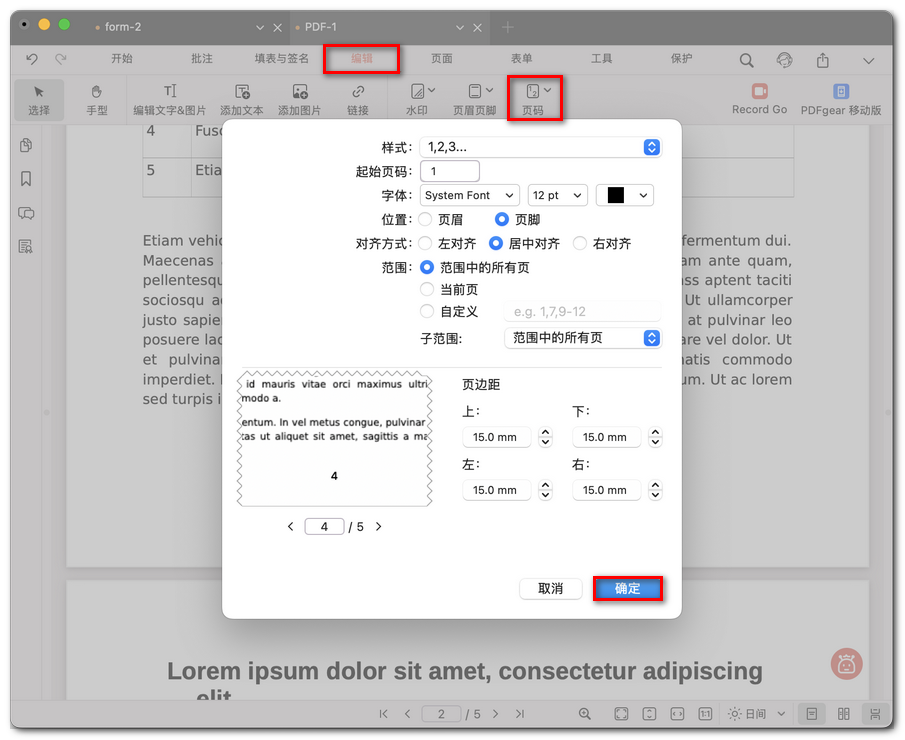Select 页脚 position radio button
The height and width of the screenshot is (740, 905).
pyautogui.click(x=502, y=219)
